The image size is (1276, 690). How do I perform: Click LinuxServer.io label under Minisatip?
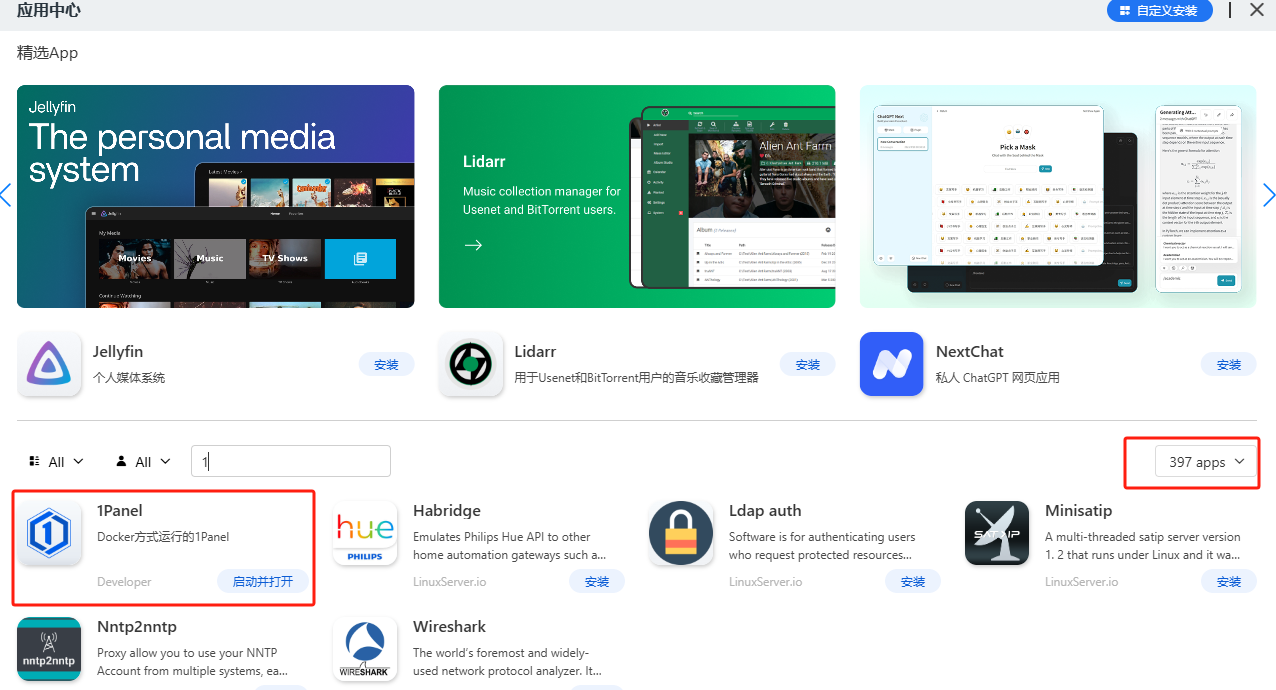[1082, 582]
